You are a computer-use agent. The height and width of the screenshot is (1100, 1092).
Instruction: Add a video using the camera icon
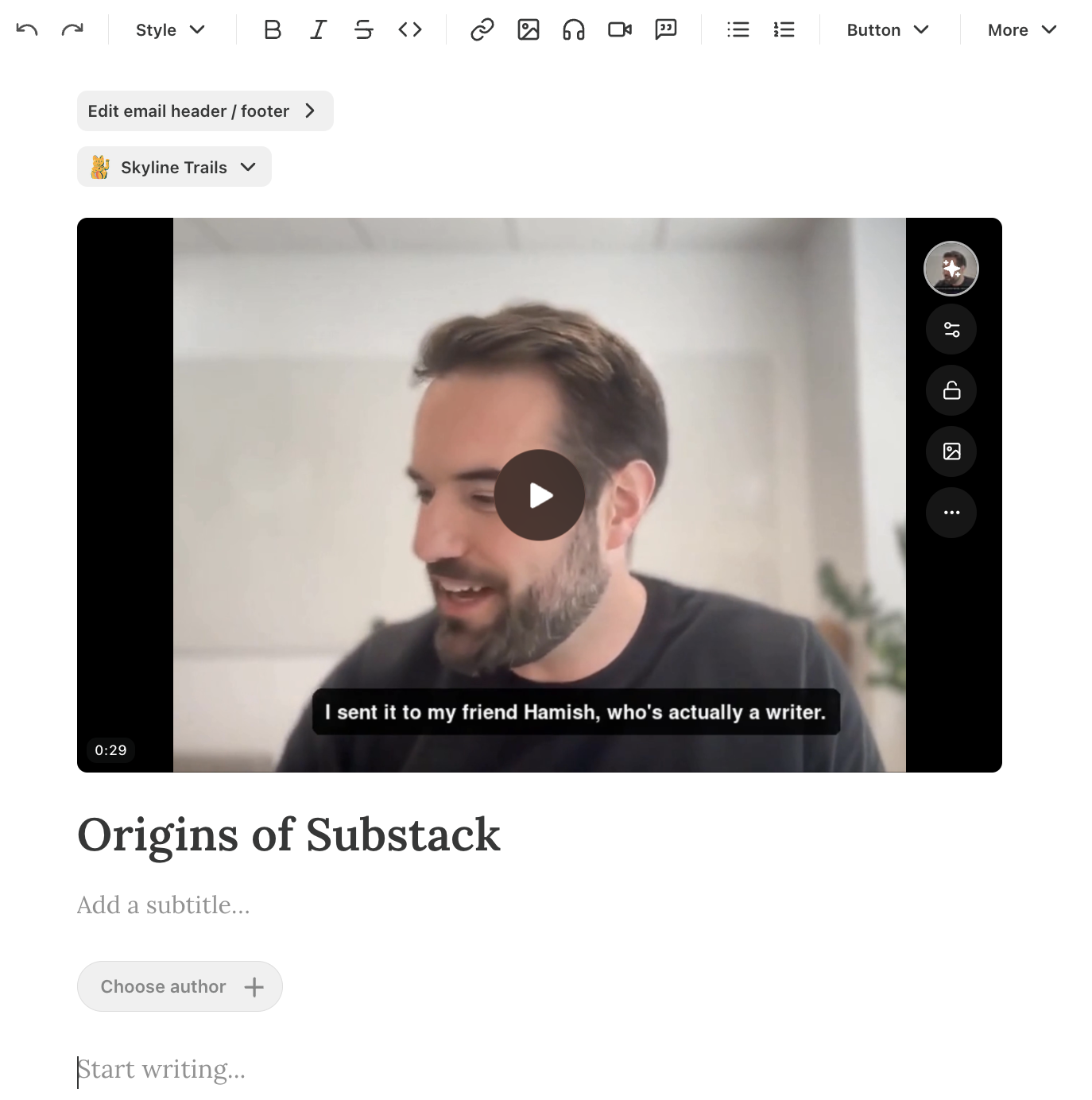tap(620, 30)
